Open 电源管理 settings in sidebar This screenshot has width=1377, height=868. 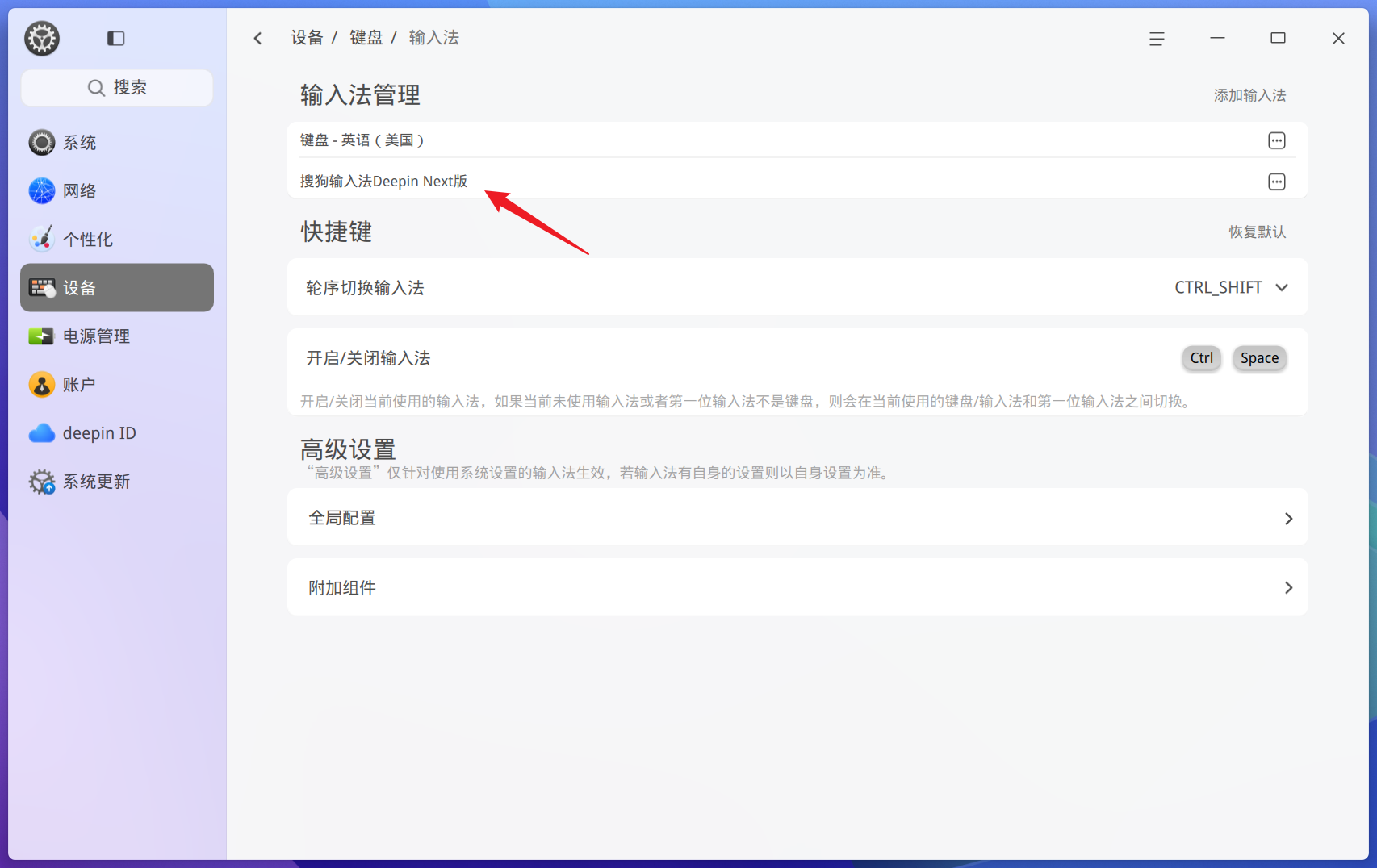(x=117, y=336)
